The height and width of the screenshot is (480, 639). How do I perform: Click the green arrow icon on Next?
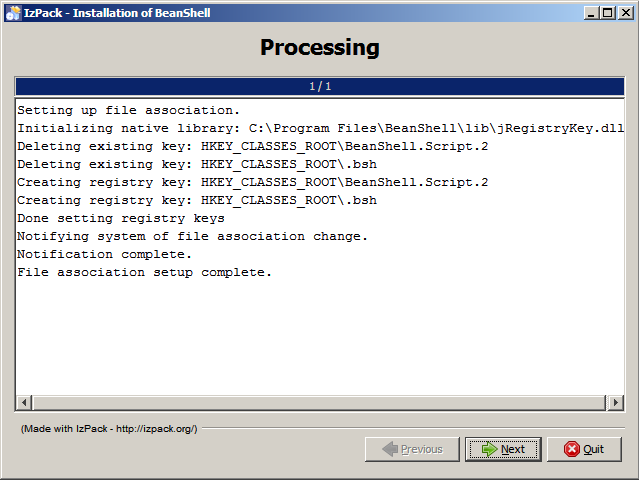(x=489, y=449)
